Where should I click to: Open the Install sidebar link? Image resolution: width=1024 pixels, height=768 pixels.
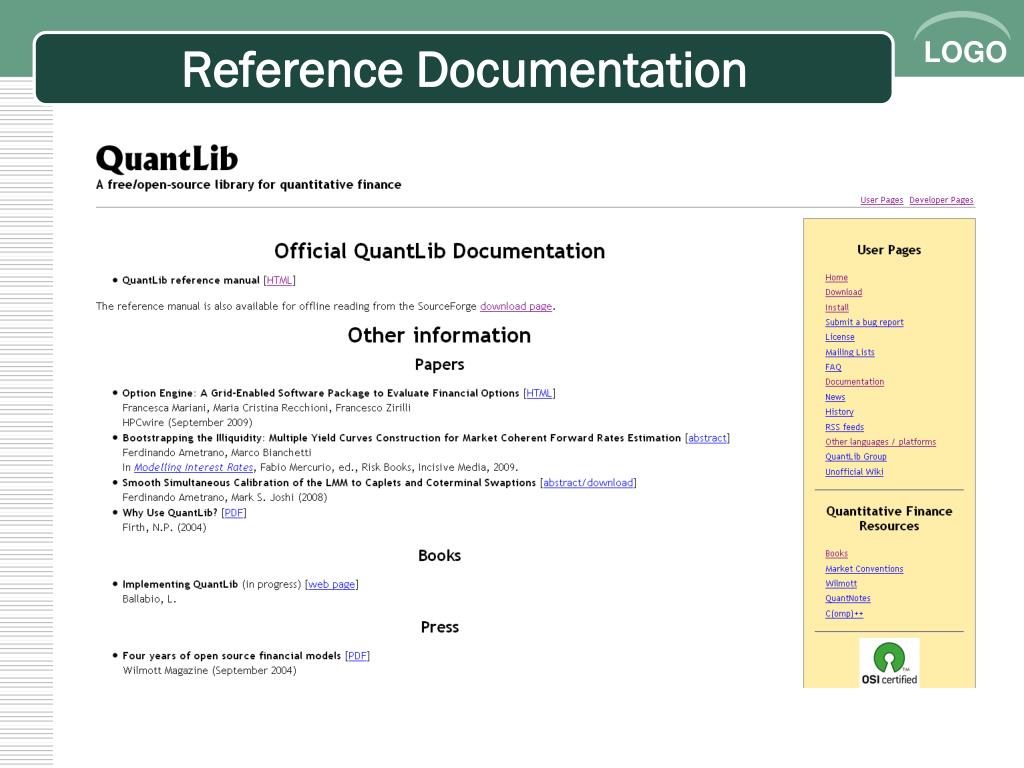pyautogui.click(x=837, y=308)
